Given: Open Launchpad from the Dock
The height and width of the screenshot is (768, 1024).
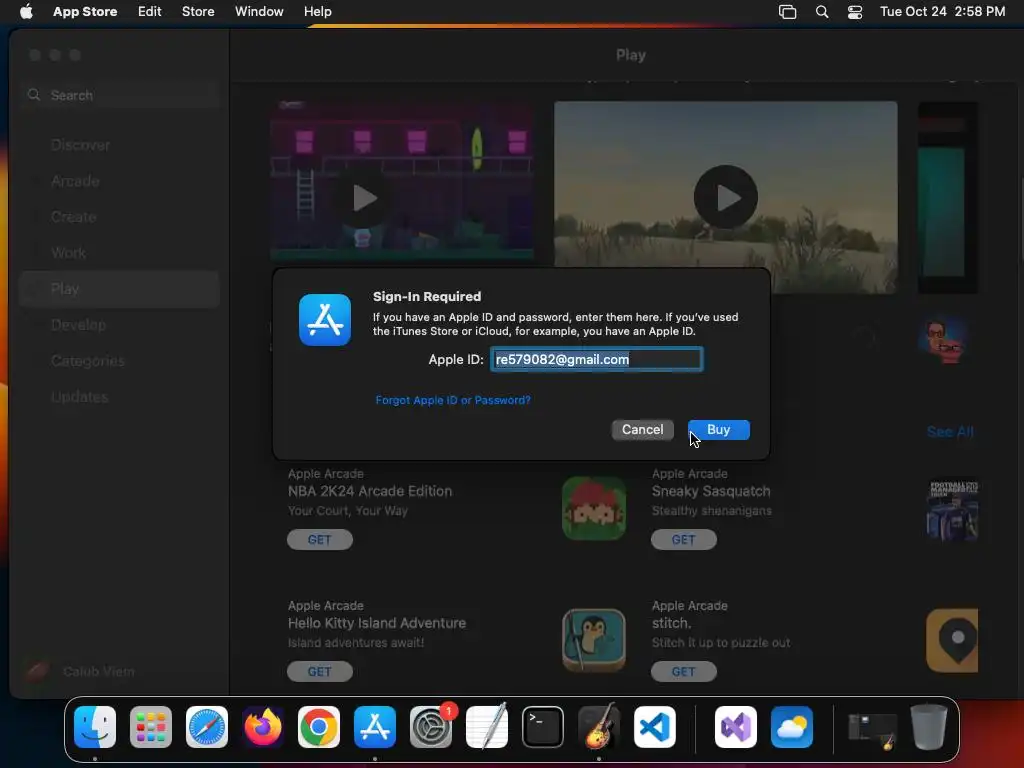Looking at the screenshot, I should (x=151, y=727).
